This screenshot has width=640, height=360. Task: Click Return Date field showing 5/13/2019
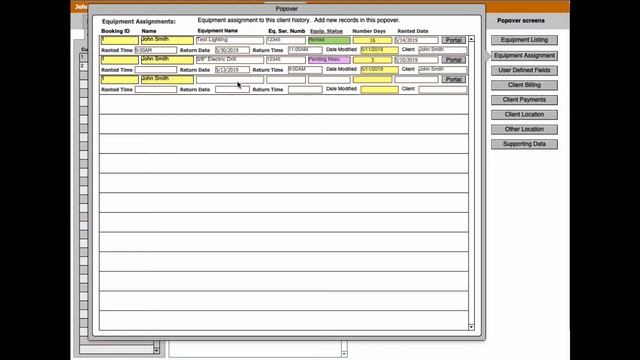[x=232, y=70]
